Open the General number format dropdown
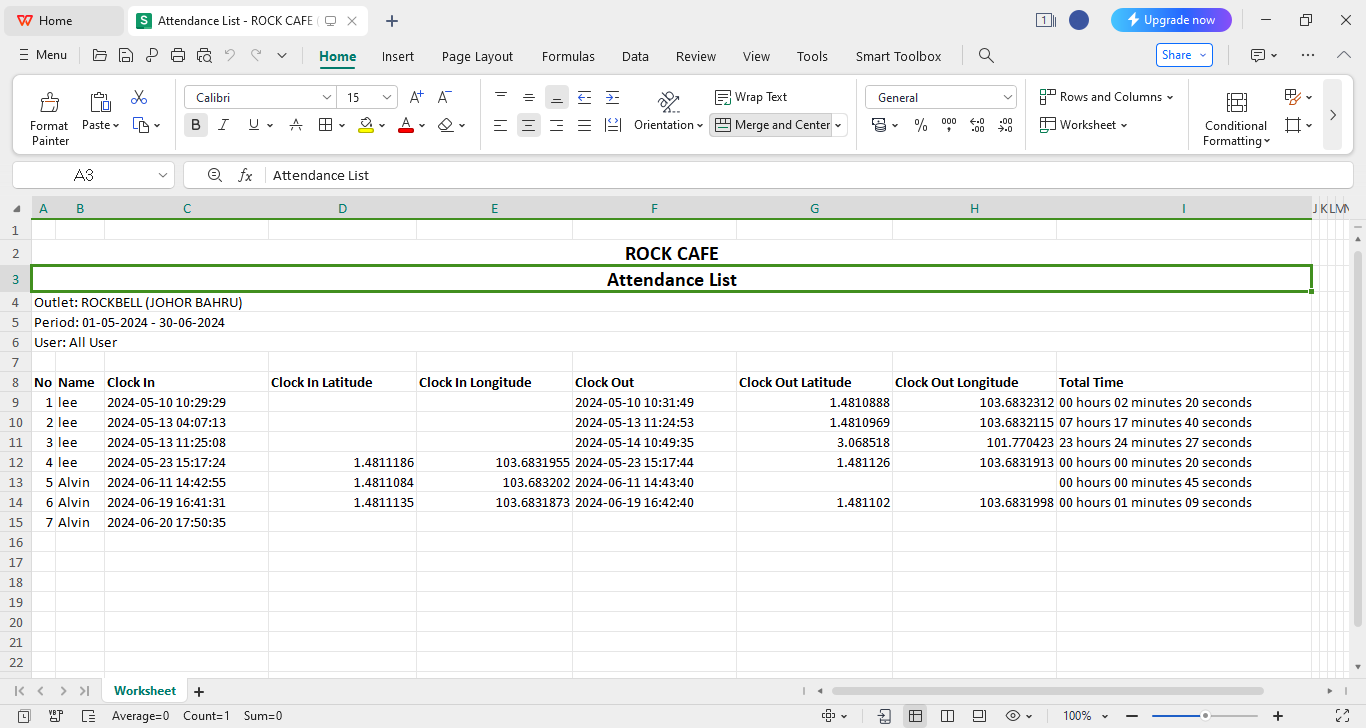The width and height of the screenshot is (1366, 728). coord(1007,97)
